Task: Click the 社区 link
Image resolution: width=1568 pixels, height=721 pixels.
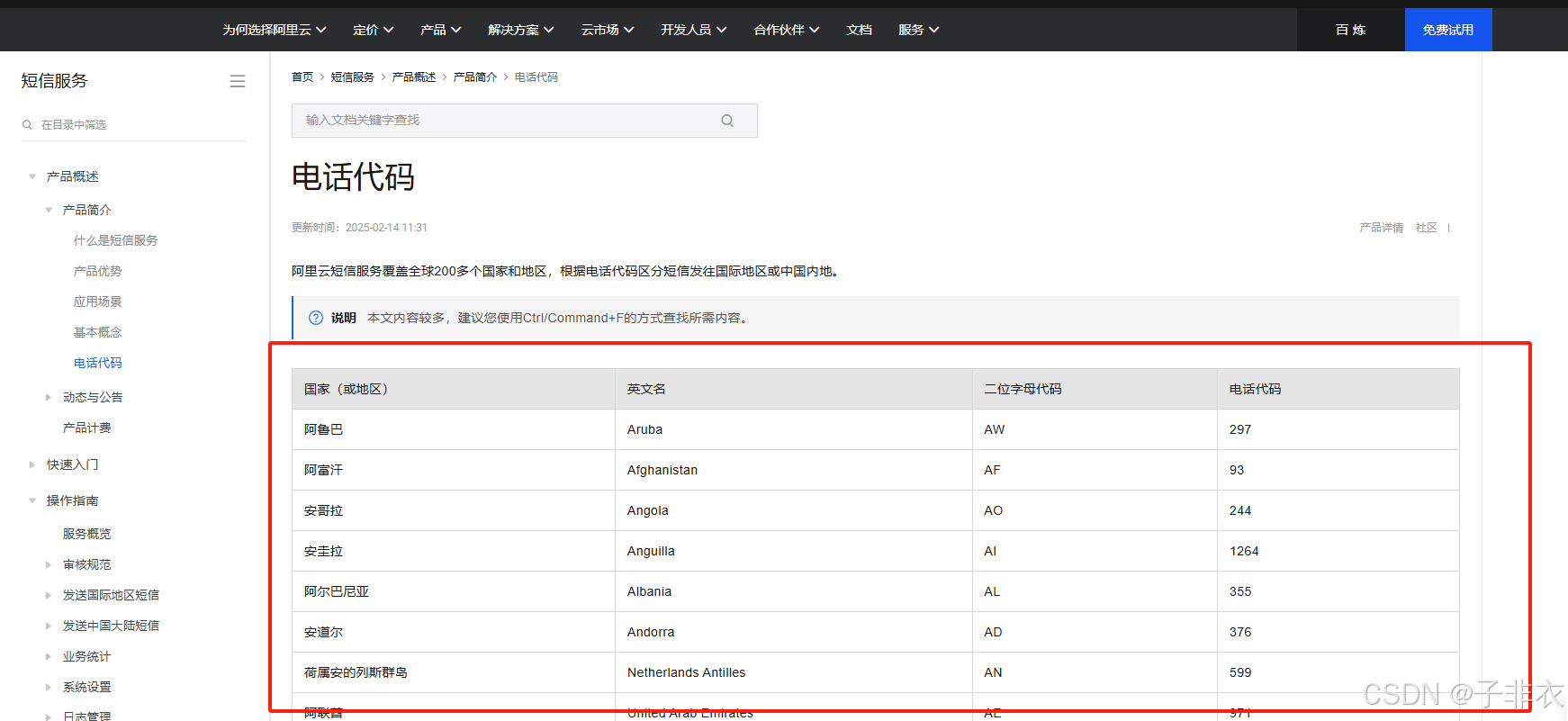Action: (x=1426, y=228)
